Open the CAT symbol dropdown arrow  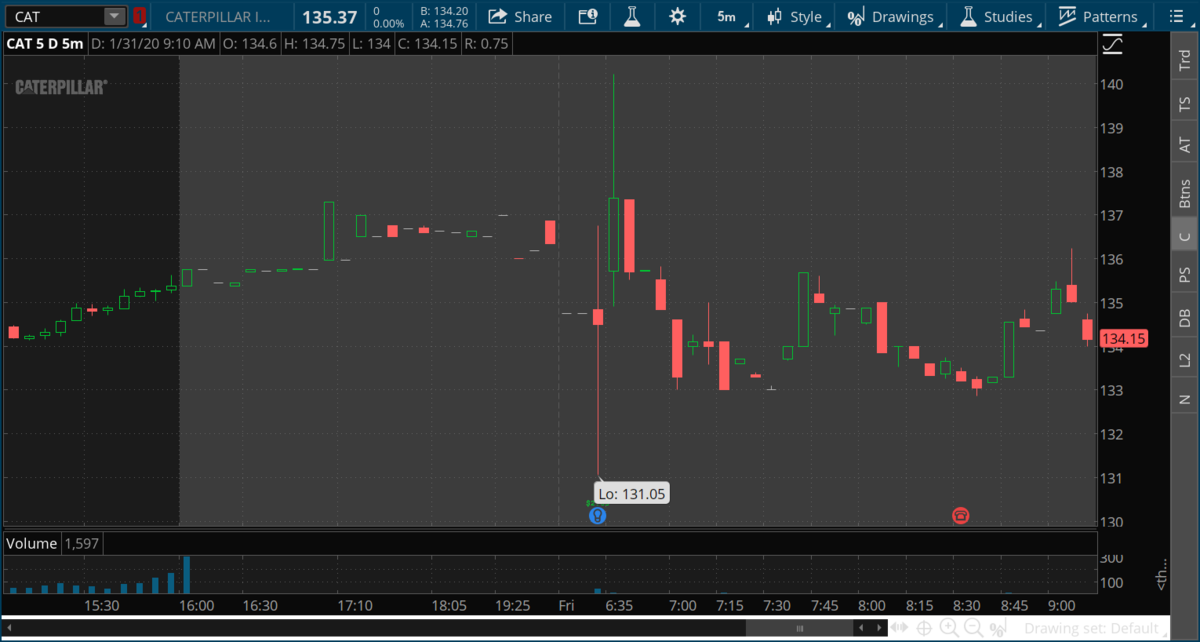click(x=115, y=16)
